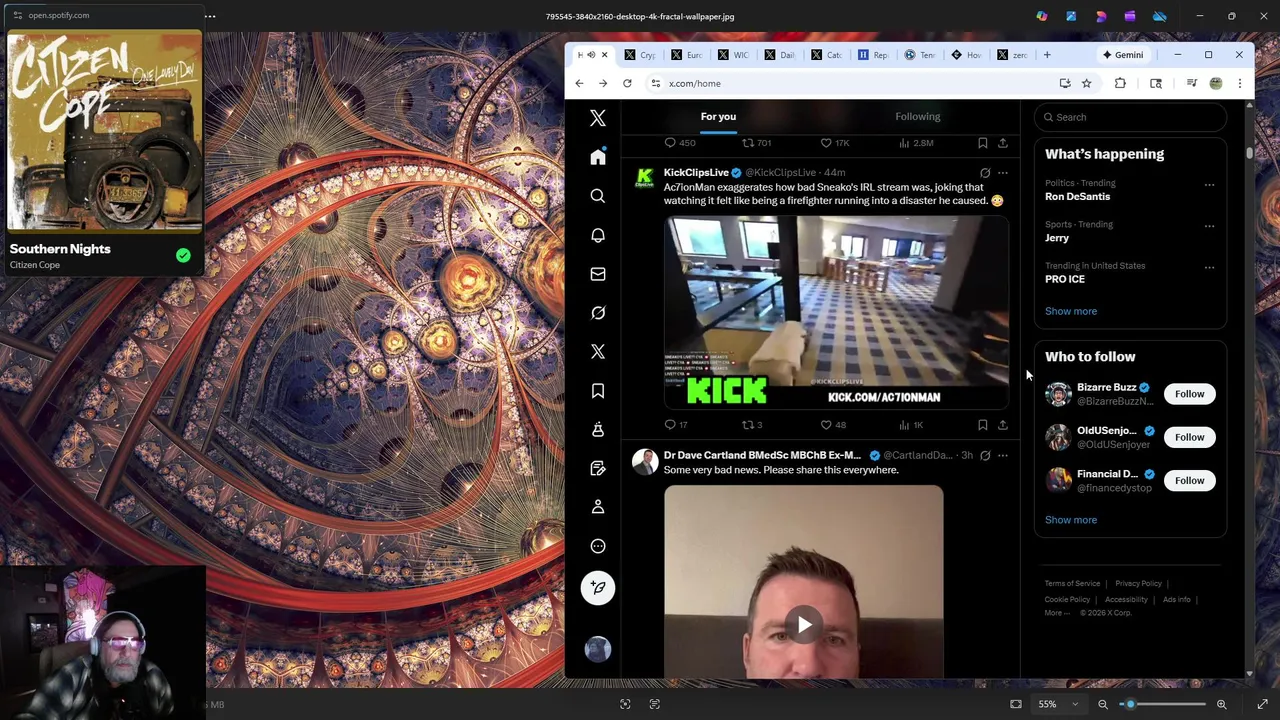Switch to the 'Rep' browser tab
The image size is (1280, 720).
coord(872,55)
